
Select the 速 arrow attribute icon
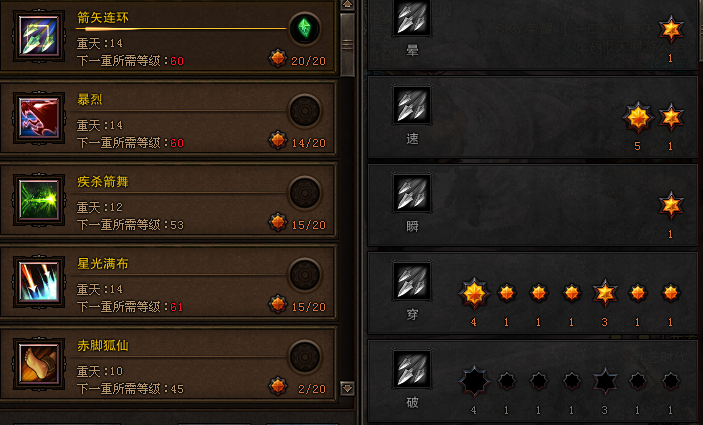coord(412,105)
